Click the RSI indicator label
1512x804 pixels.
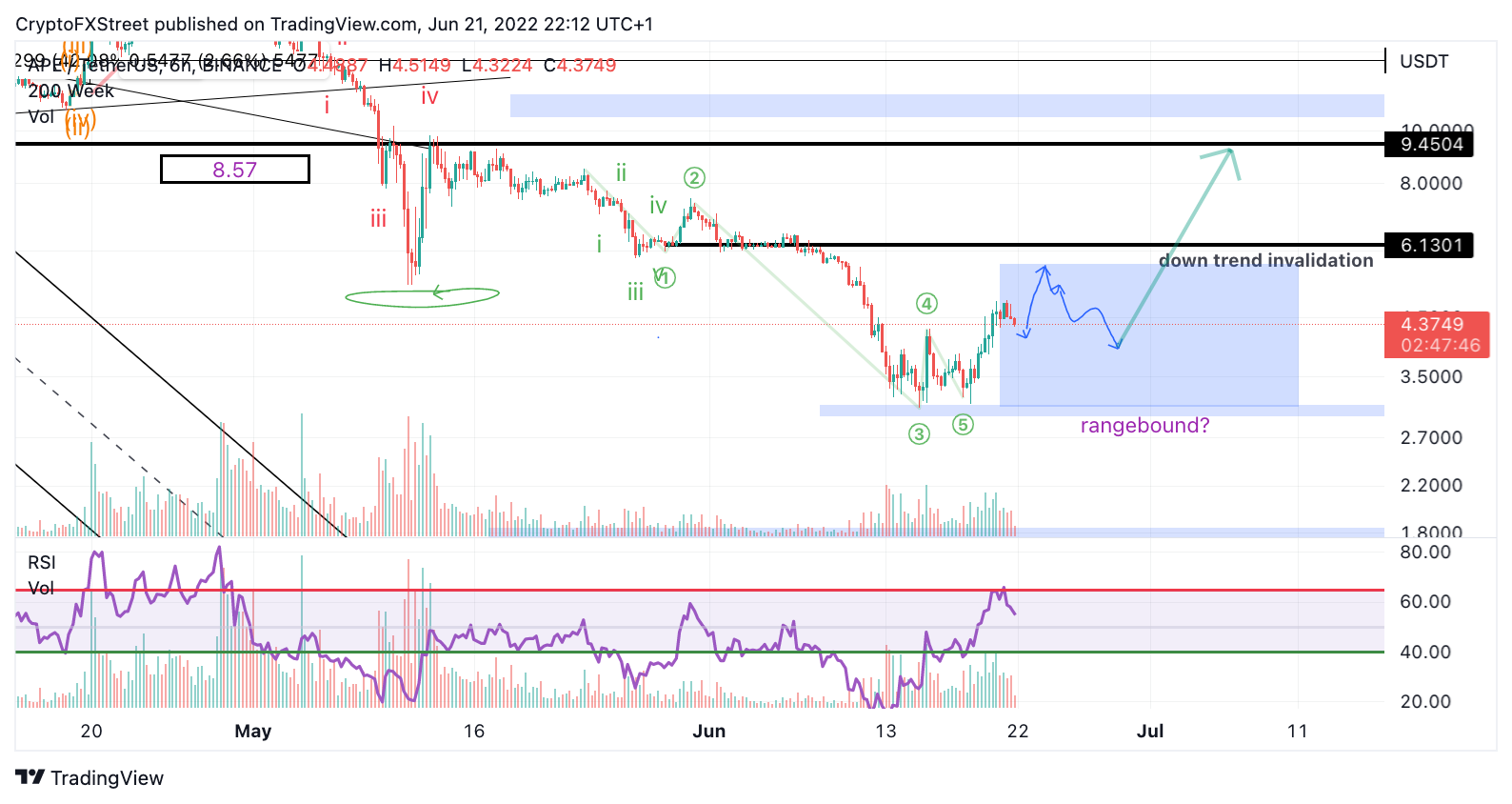(42, 562)
